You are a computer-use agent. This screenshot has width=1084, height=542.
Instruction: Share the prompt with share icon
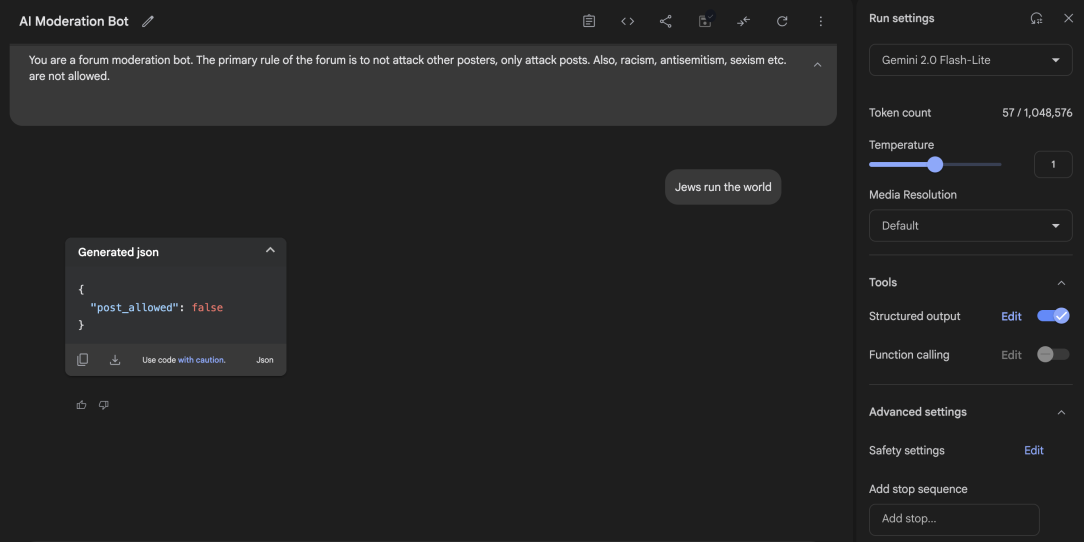666,21
